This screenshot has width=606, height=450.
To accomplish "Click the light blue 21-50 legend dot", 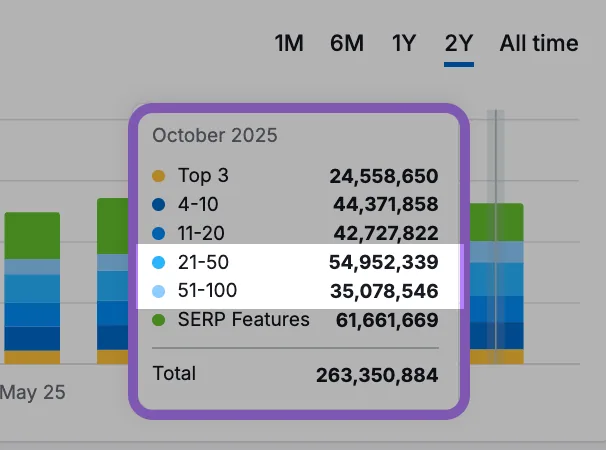I will [x=158, y=262].
